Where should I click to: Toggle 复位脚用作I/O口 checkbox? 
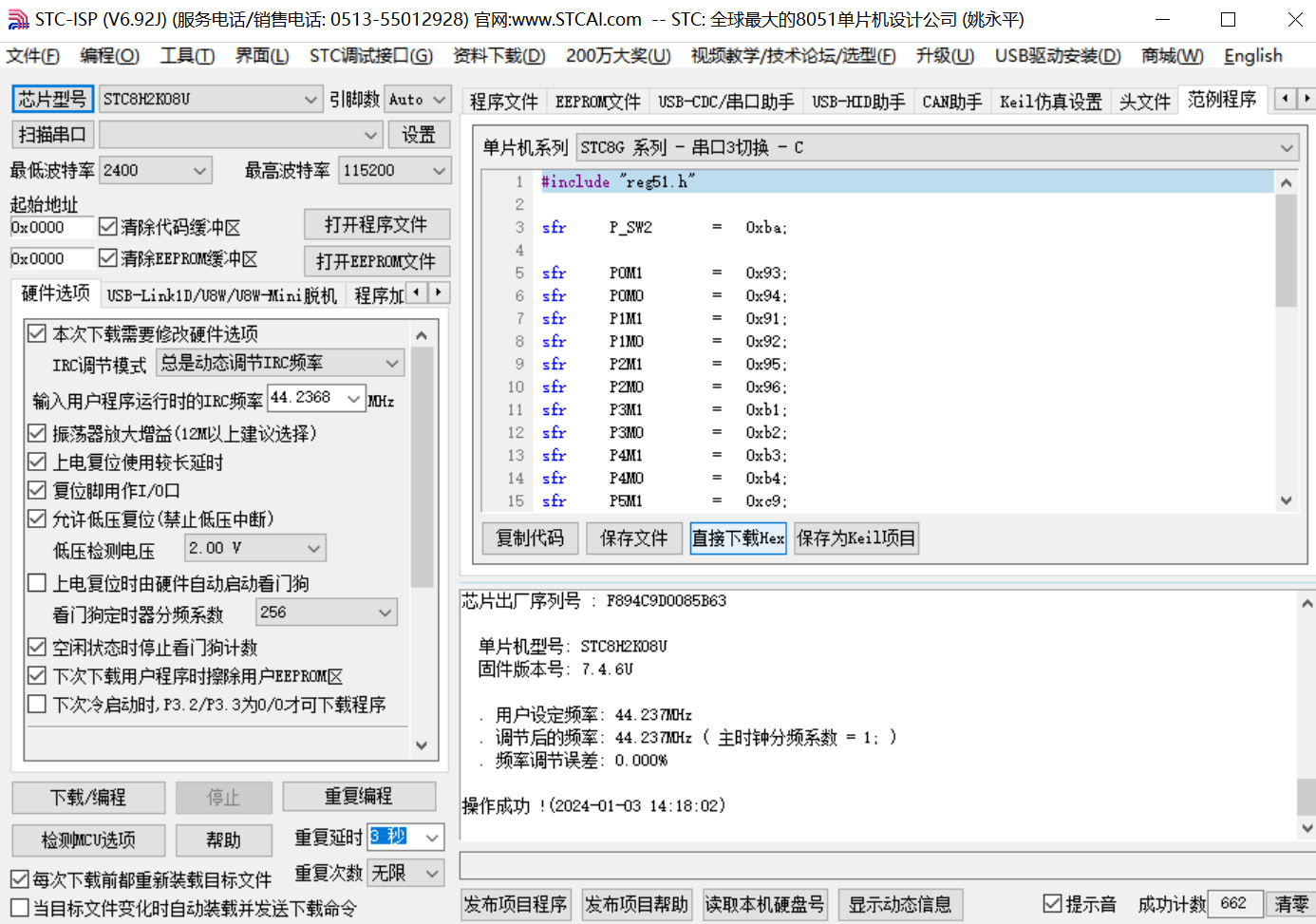(37, 490)
